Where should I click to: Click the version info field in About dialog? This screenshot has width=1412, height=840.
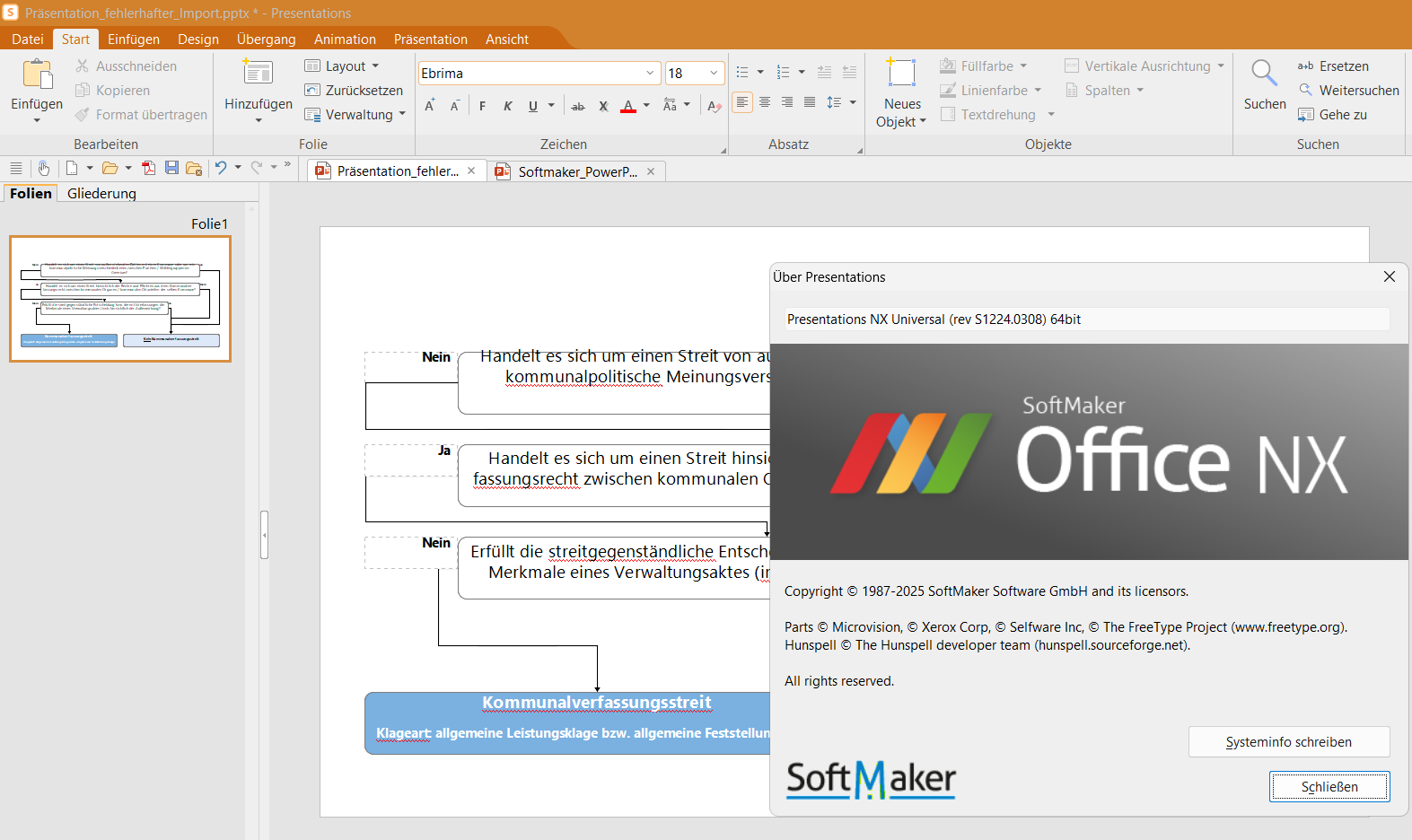[1087, 319]
